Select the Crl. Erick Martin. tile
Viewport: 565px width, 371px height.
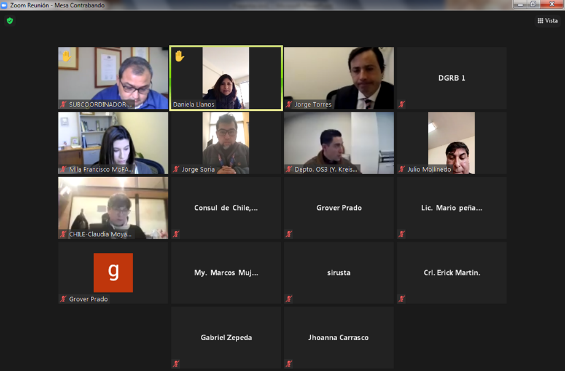click(451, 273)
